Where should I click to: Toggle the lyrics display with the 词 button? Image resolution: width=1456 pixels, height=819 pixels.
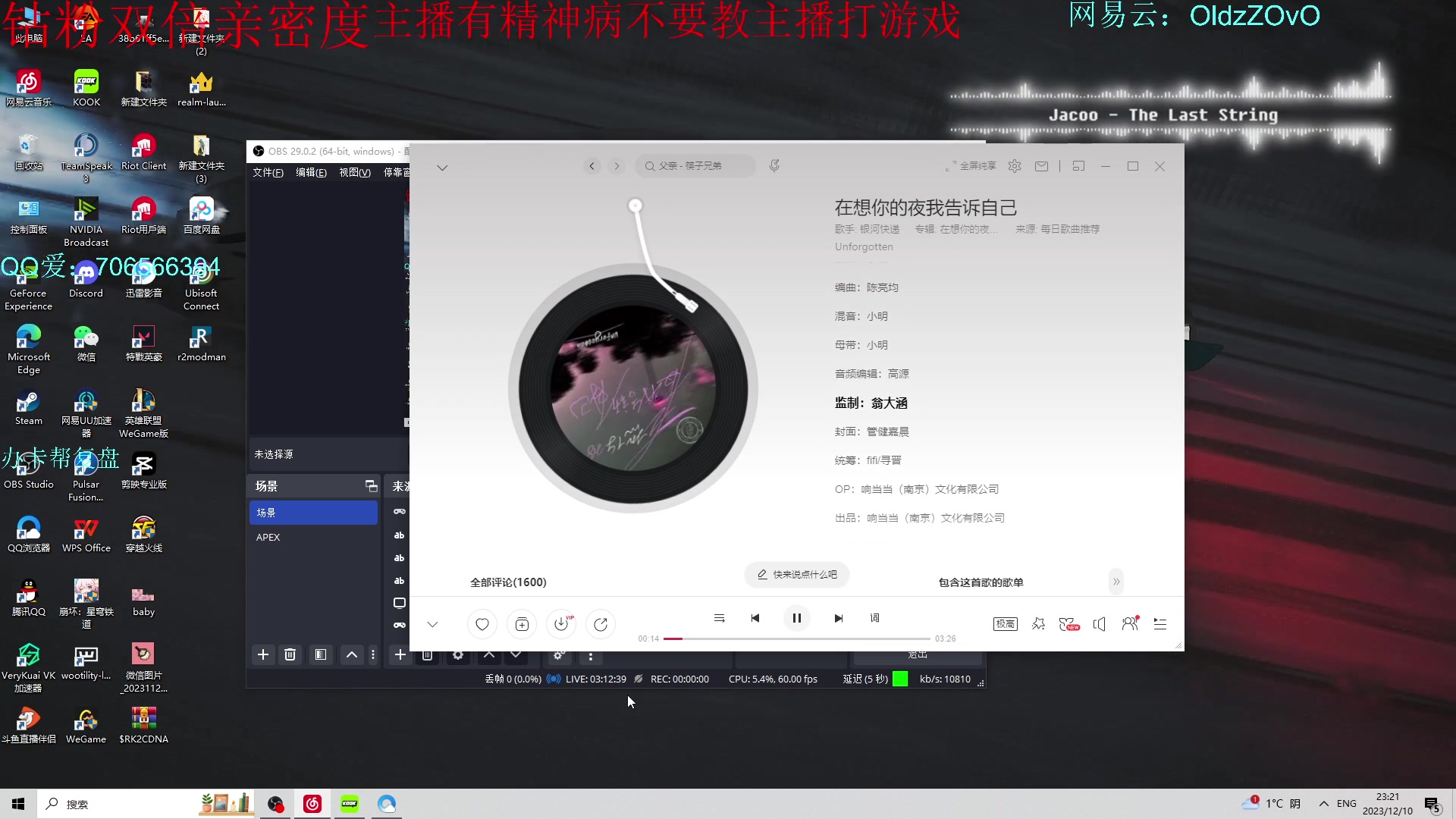pyautogui.click(x=874, y=618)
